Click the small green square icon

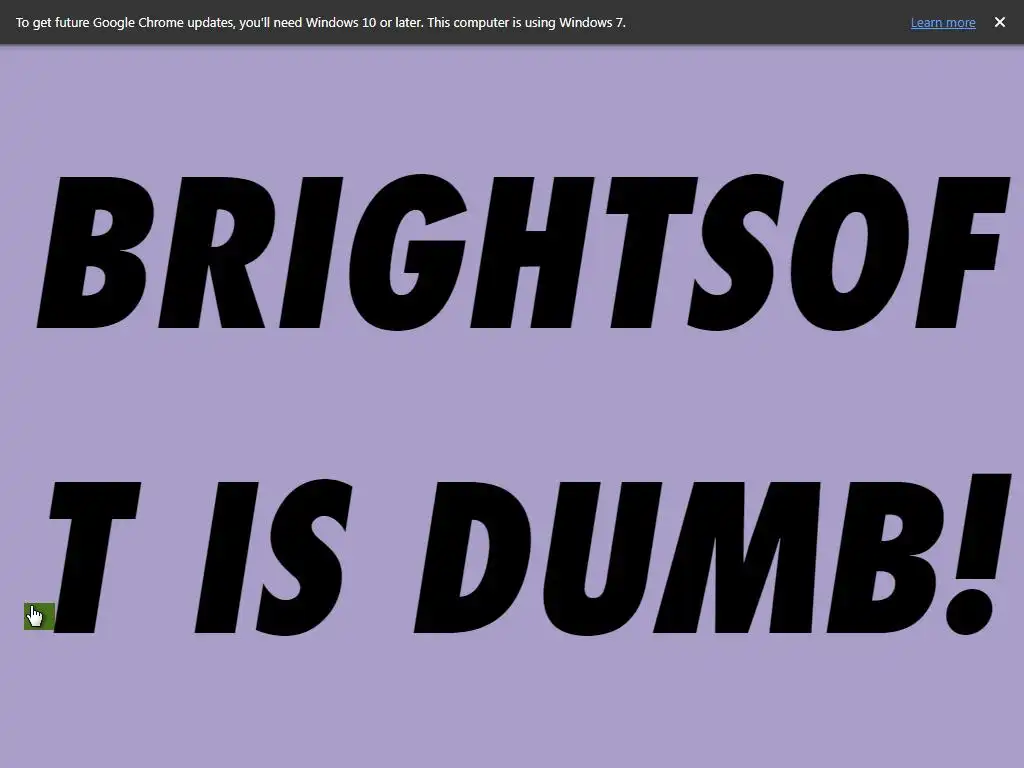[39, 616]
